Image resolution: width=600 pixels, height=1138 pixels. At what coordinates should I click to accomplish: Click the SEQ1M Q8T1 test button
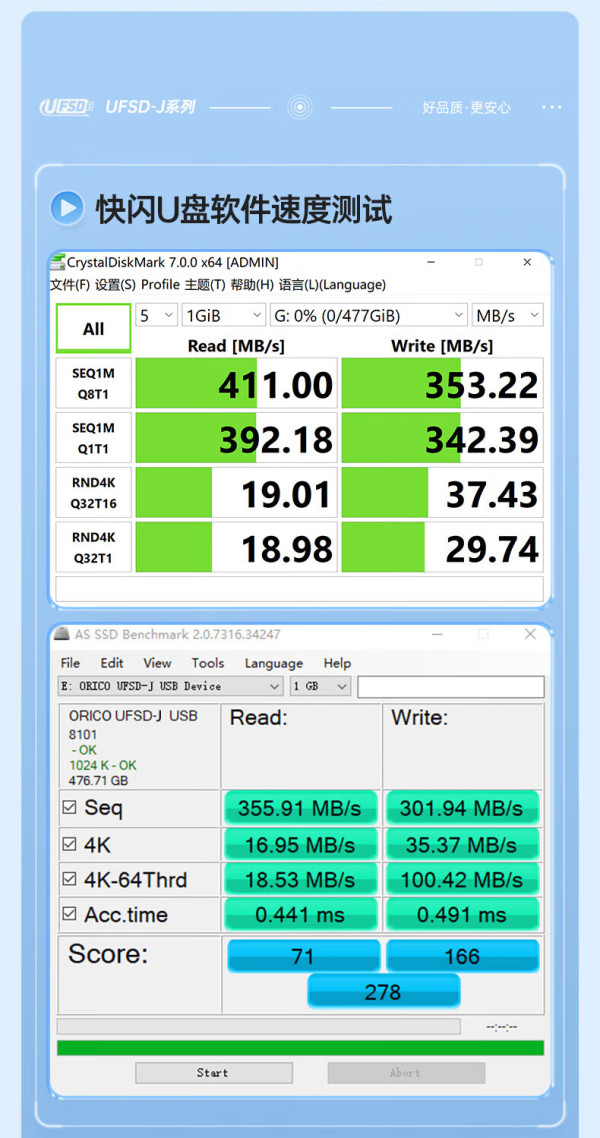(94, 383)
